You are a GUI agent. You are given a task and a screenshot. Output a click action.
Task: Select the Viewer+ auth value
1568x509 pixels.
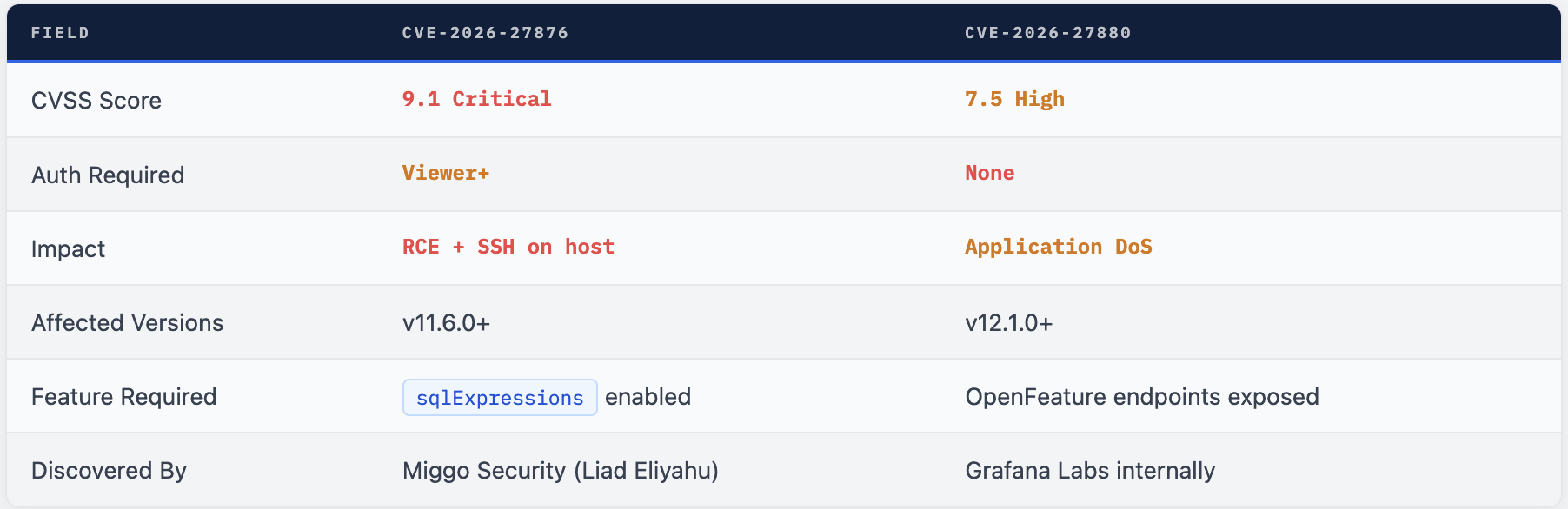coord(445,173)
